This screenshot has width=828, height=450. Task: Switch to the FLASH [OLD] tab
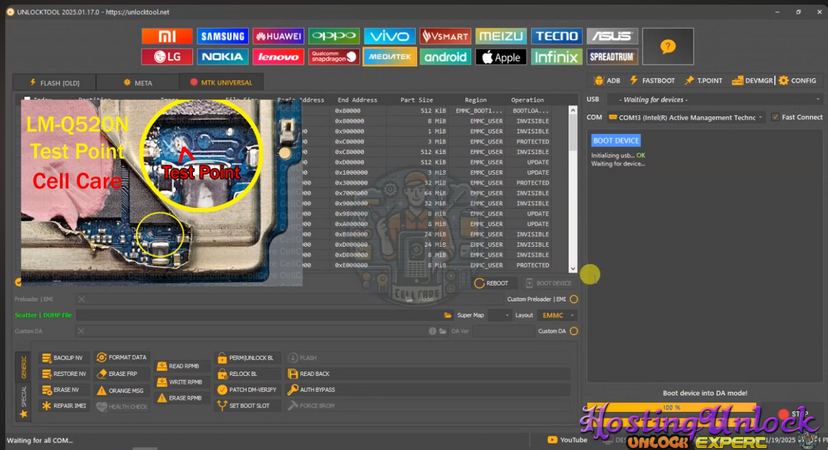tap(59, 82)
